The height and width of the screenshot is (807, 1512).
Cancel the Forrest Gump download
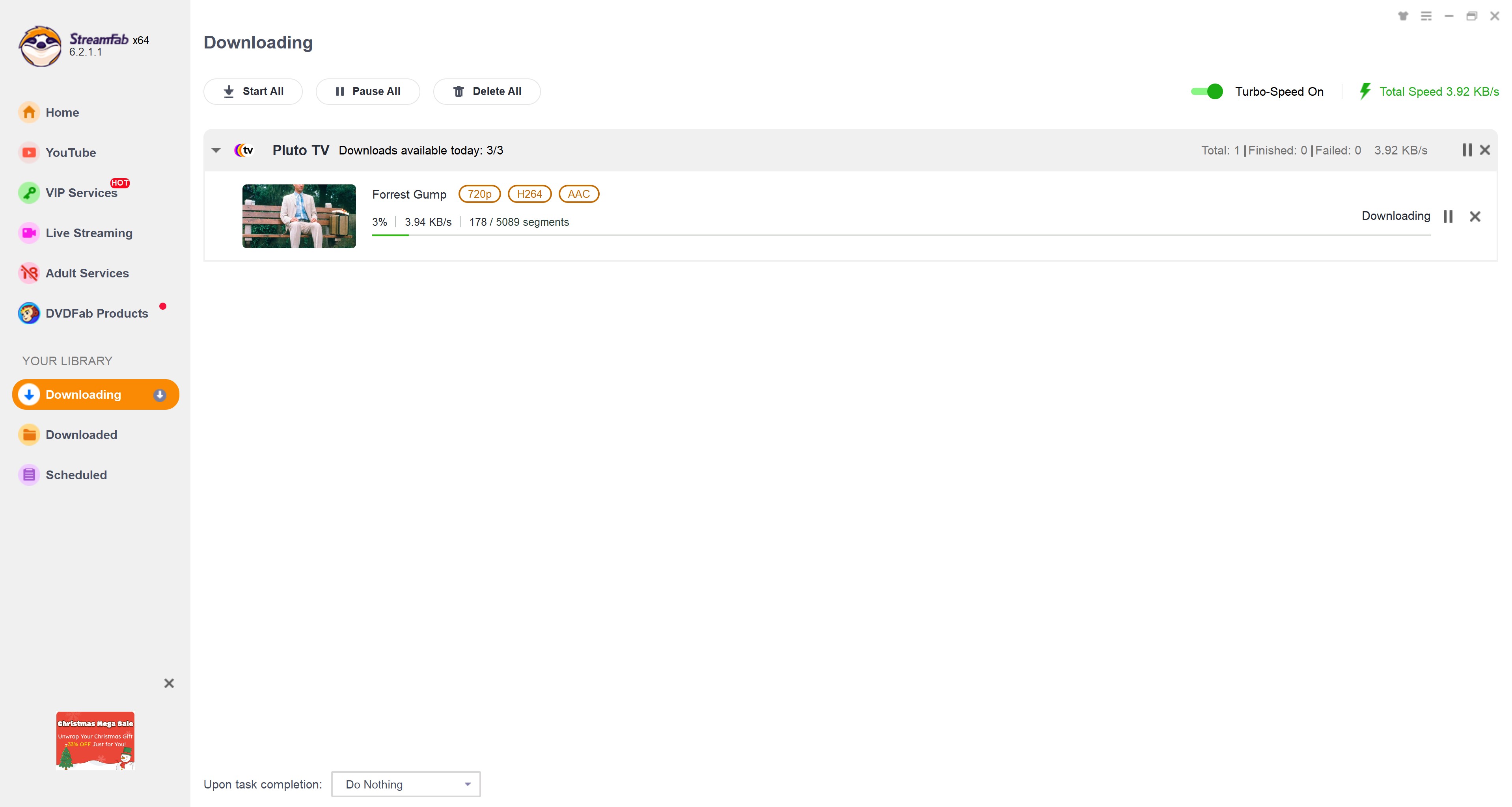click(x=1475, y=216)
